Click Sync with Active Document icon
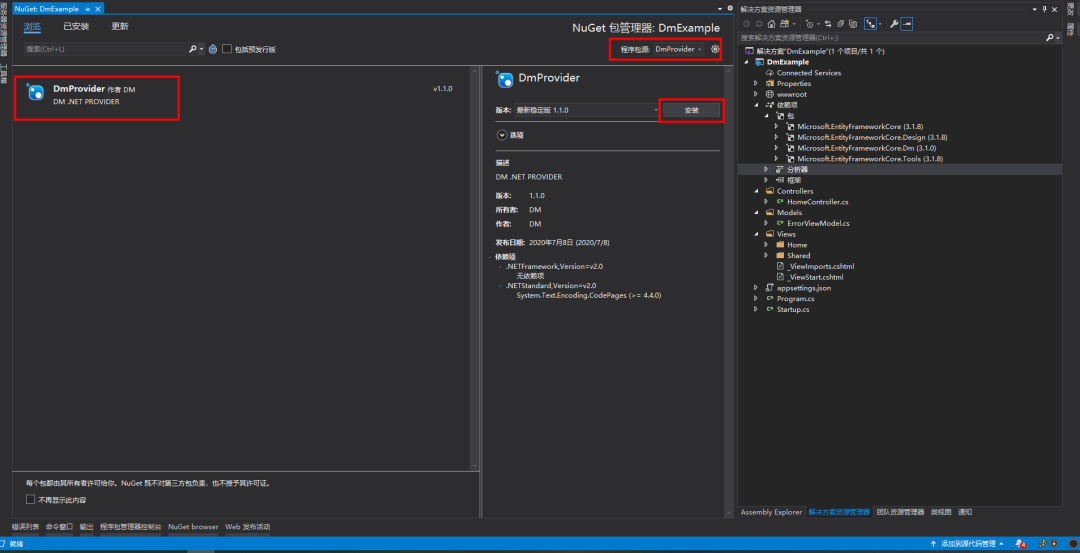1080x553 pixels. click(828, 23)
